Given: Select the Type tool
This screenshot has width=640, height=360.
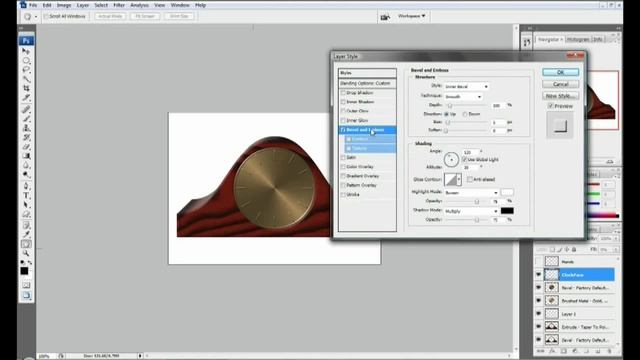Looking at the screenshot, I should click(x=26, y=196).
